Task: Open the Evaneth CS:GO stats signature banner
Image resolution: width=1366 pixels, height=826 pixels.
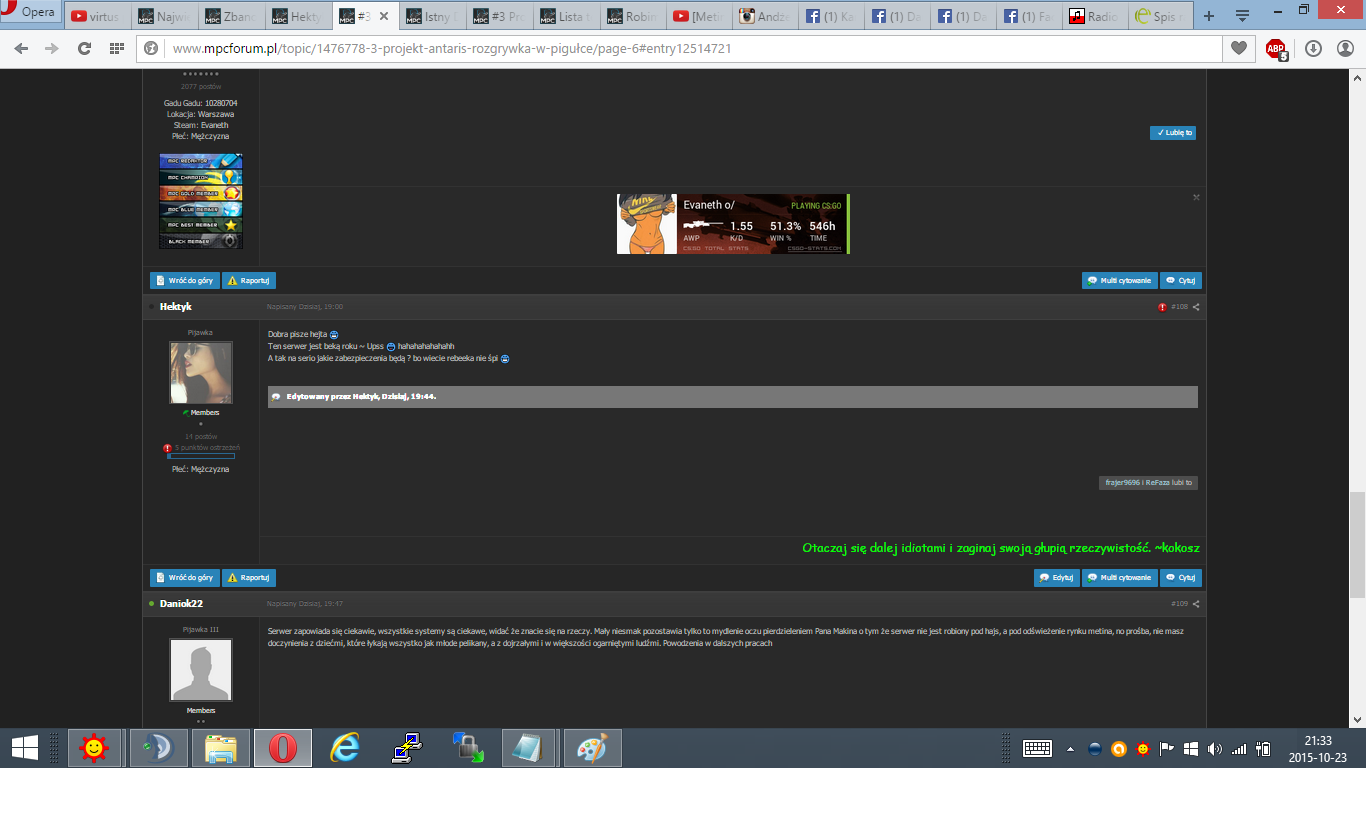Action: (733, 224)
